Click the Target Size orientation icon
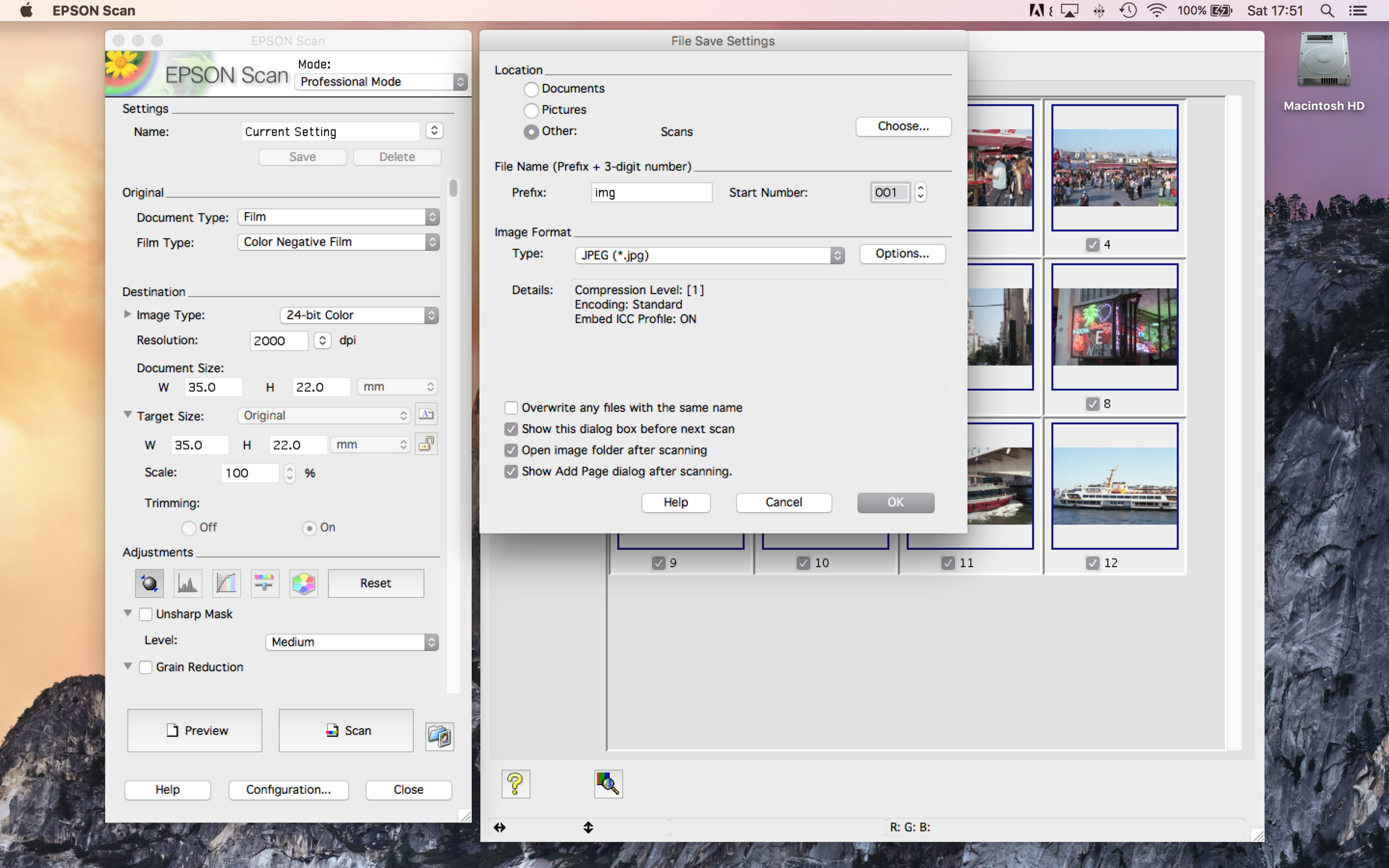This screenshot has height=868, width=1389. pyautogui.click(x=426, y=414)
